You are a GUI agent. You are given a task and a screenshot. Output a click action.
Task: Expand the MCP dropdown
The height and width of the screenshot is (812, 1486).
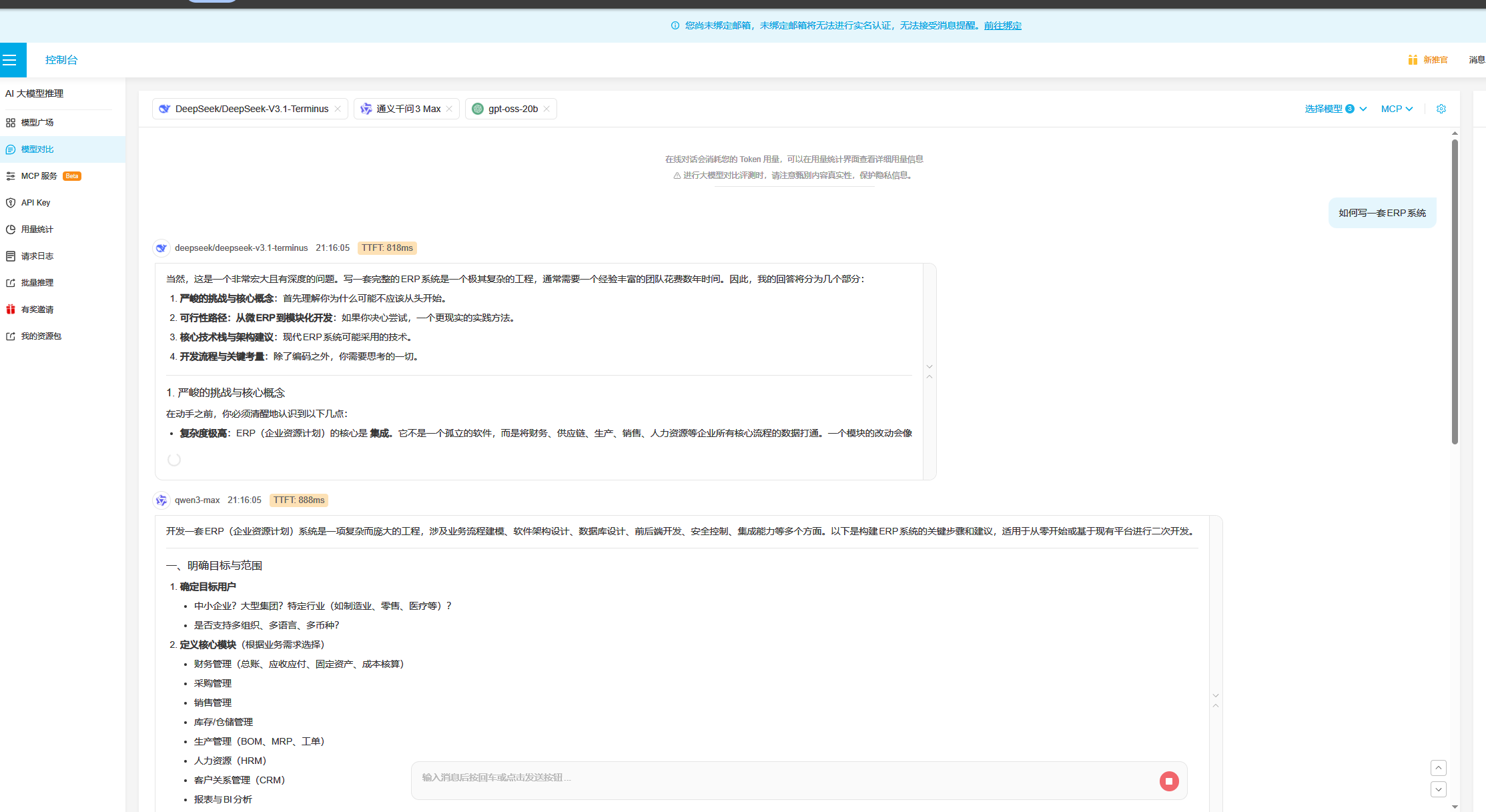(x=1397, y=109)
